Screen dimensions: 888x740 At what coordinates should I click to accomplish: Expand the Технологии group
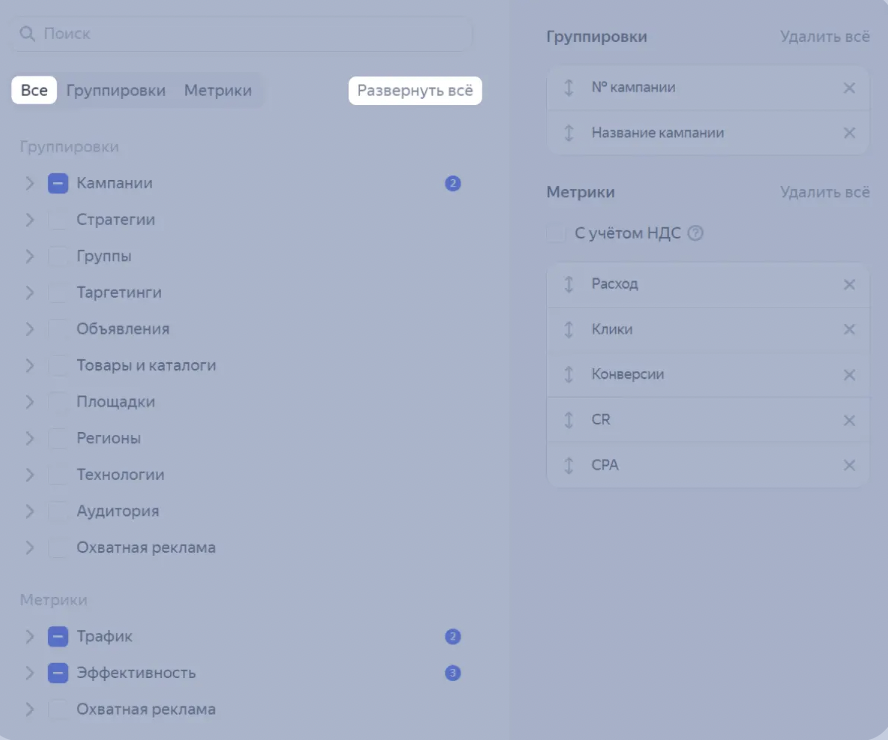[x=29, y=474]
